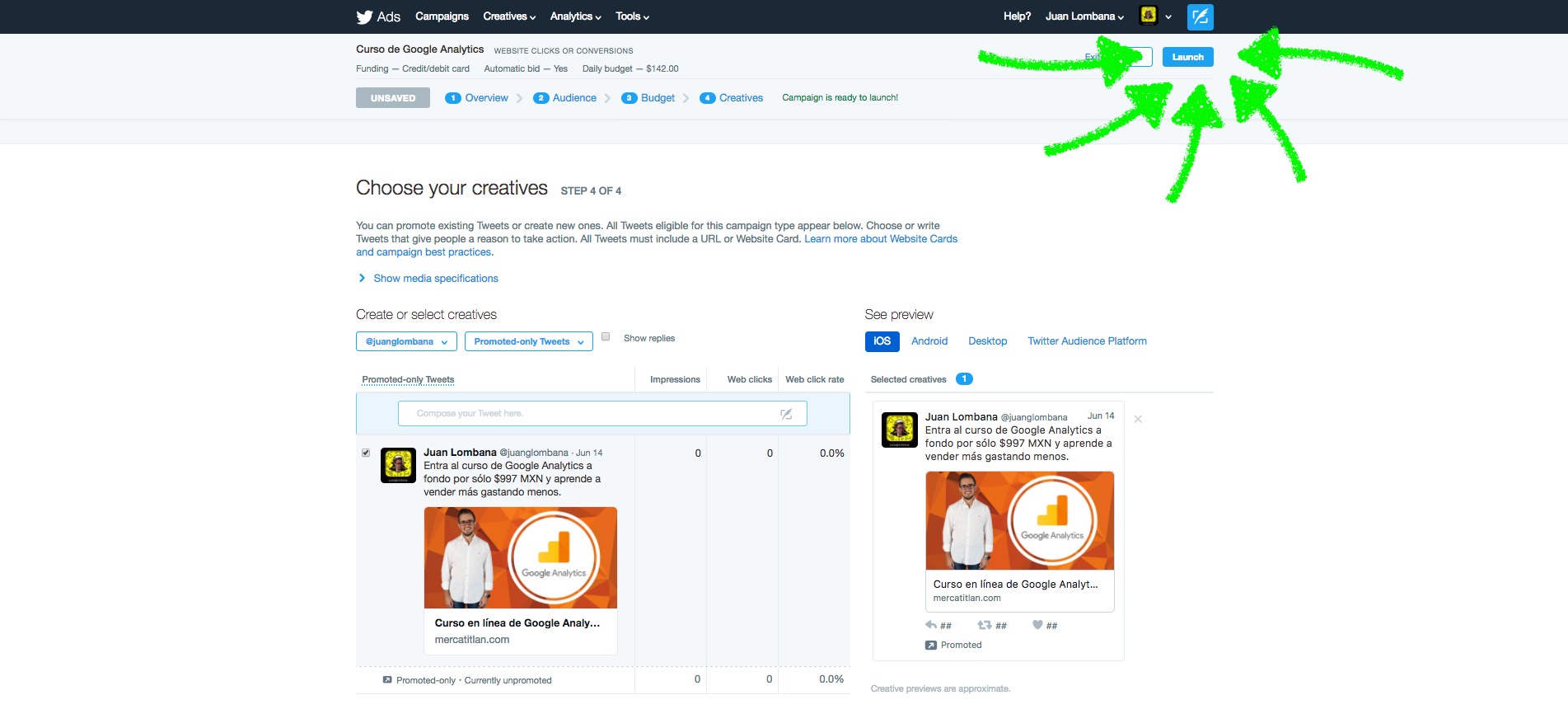Click the Compose your Tweet here field
The width and height of the screenshot is (1568, 728).
pyautogui.click(x=602, y=414)
